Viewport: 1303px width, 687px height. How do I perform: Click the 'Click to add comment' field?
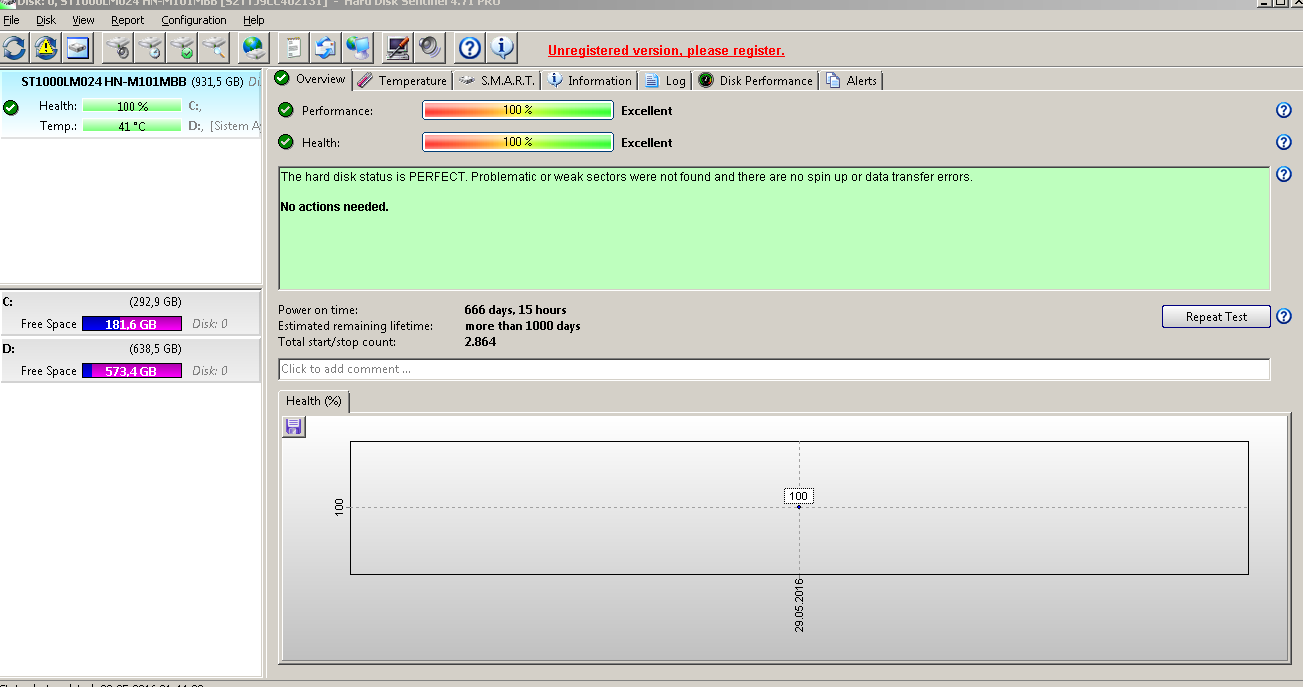tap(773, 369)
